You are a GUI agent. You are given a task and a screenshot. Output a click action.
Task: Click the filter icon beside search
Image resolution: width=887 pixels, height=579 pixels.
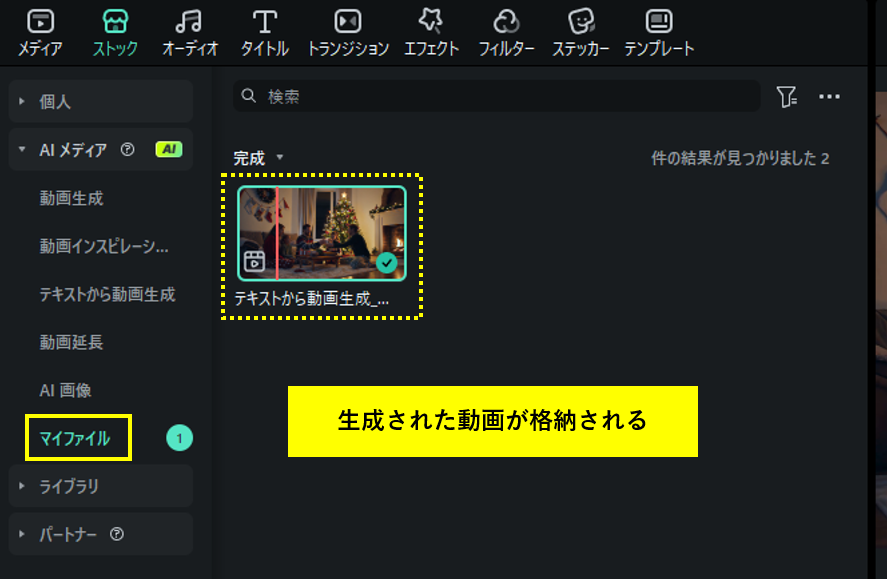pos(787,97)
